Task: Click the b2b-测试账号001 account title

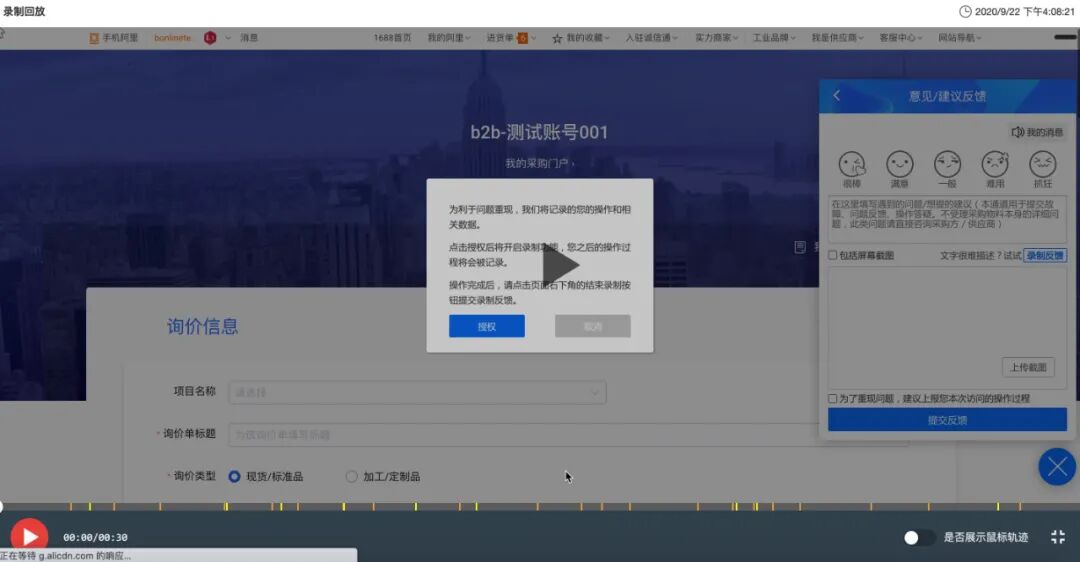Action: click(539, 132)
